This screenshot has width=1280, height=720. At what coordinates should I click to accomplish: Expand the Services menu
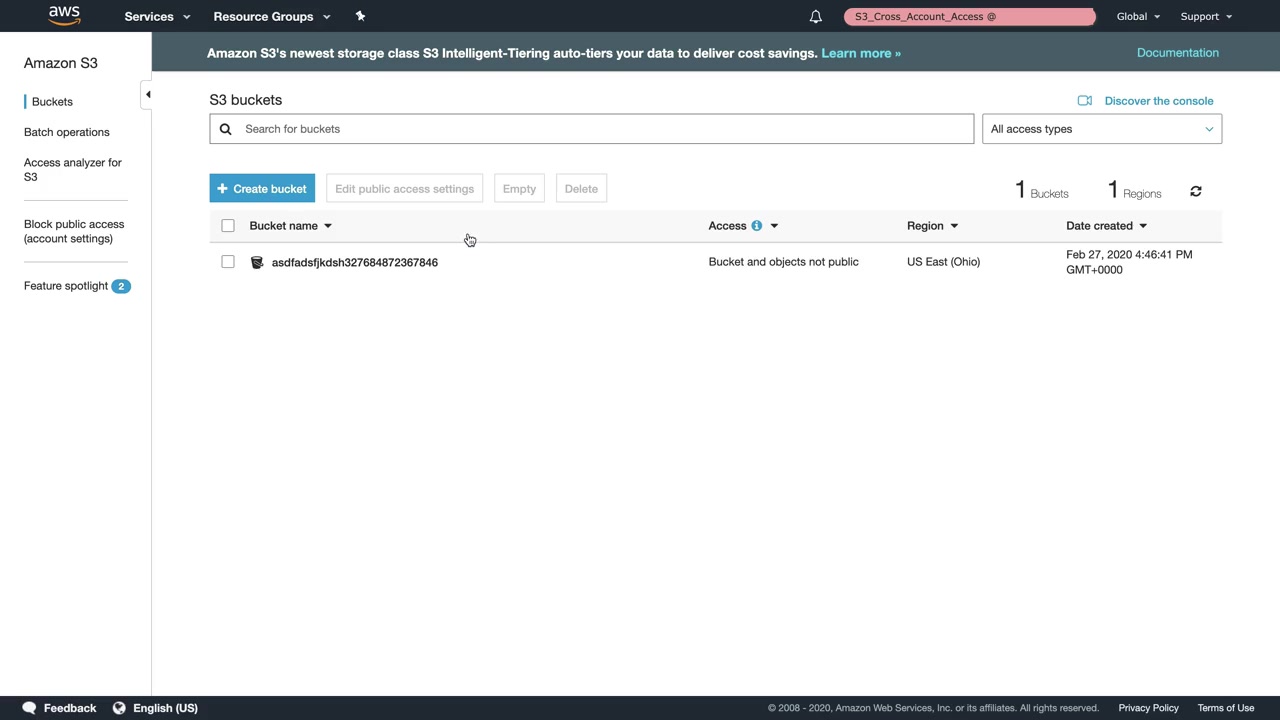157,16
